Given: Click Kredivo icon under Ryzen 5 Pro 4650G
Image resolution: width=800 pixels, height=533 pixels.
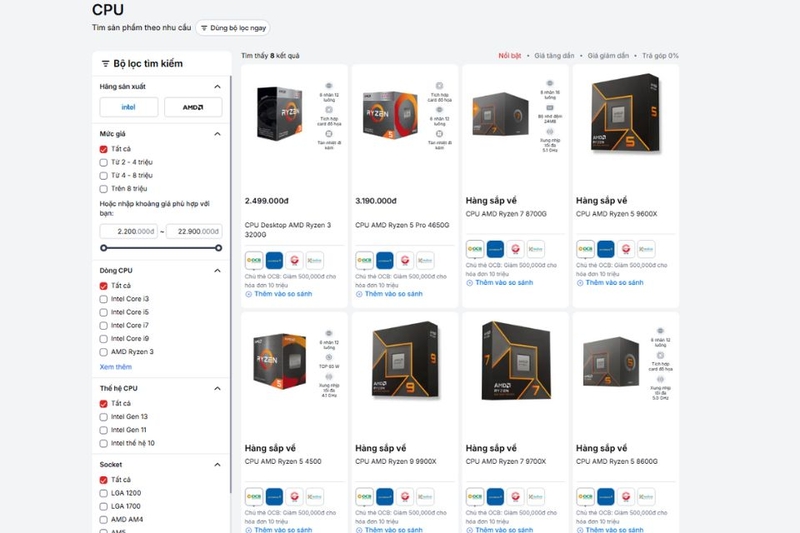Looking at the screenshot, I should point(425,260).
